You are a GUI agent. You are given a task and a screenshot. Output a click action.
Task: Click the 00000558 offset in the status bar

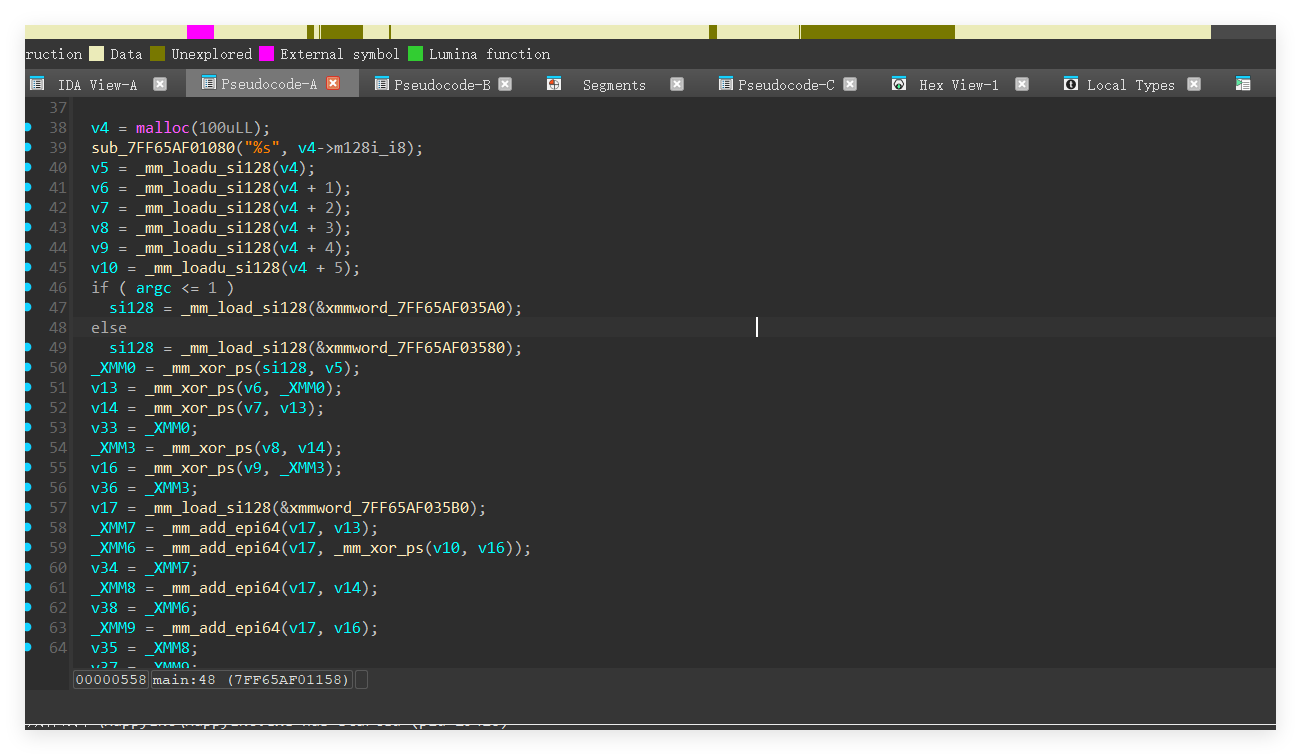111,680
